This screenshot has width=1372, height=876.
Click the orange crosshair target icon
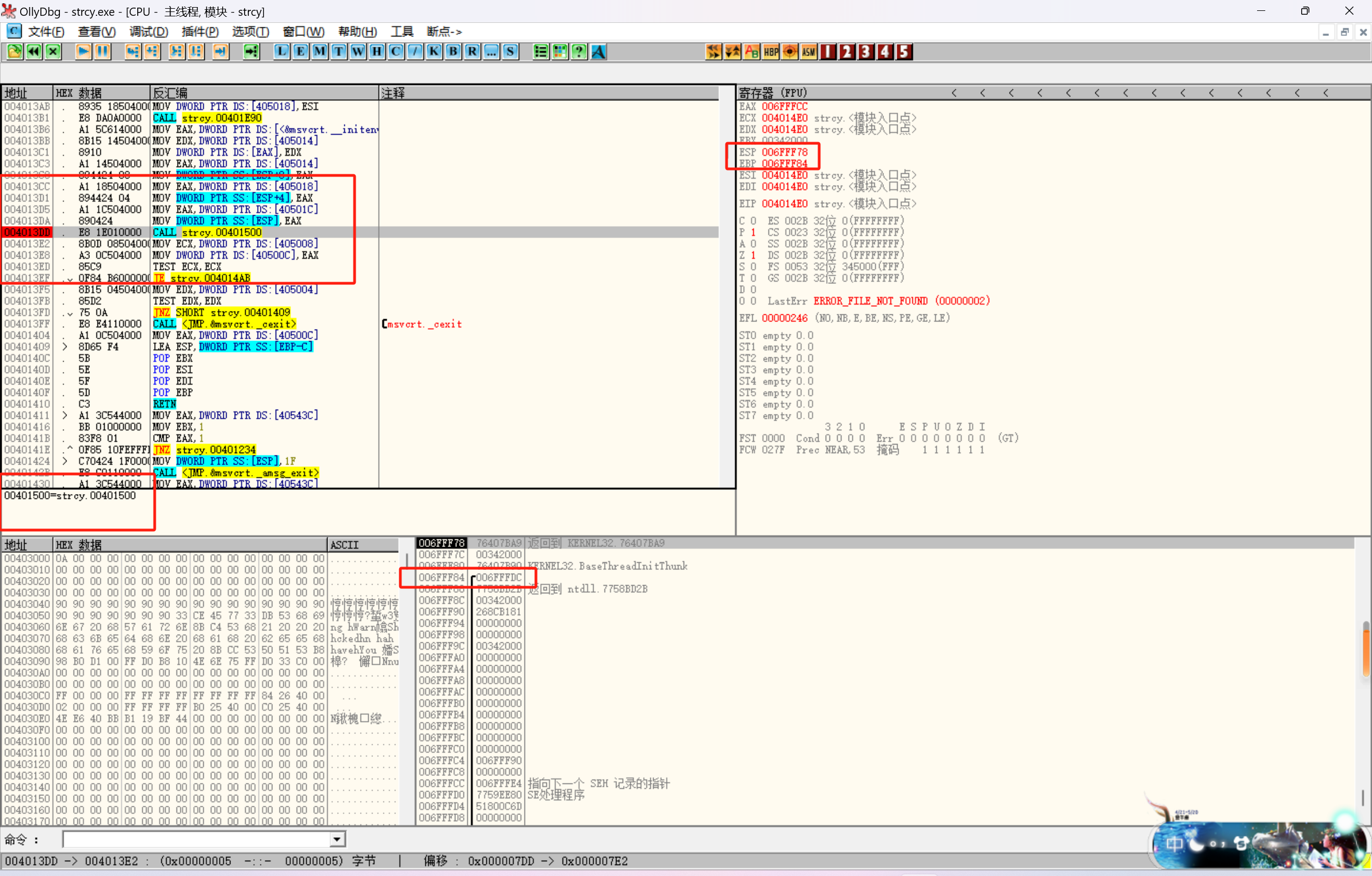click(790, 52)
